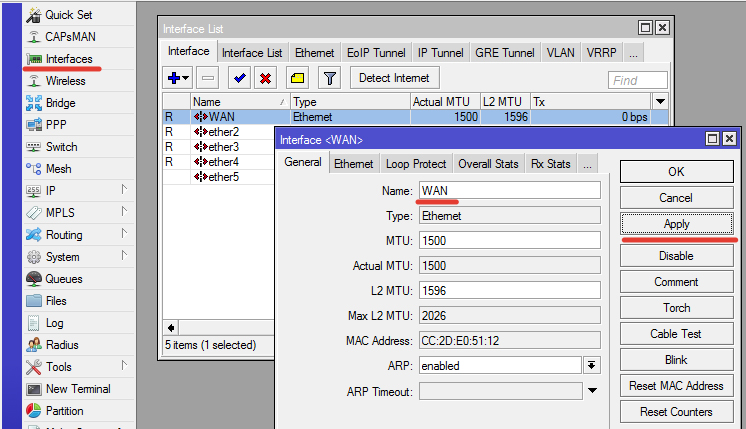Open the column selector dropdown in table header
This screenshot has height=429, width=746.
pos(660,102)
